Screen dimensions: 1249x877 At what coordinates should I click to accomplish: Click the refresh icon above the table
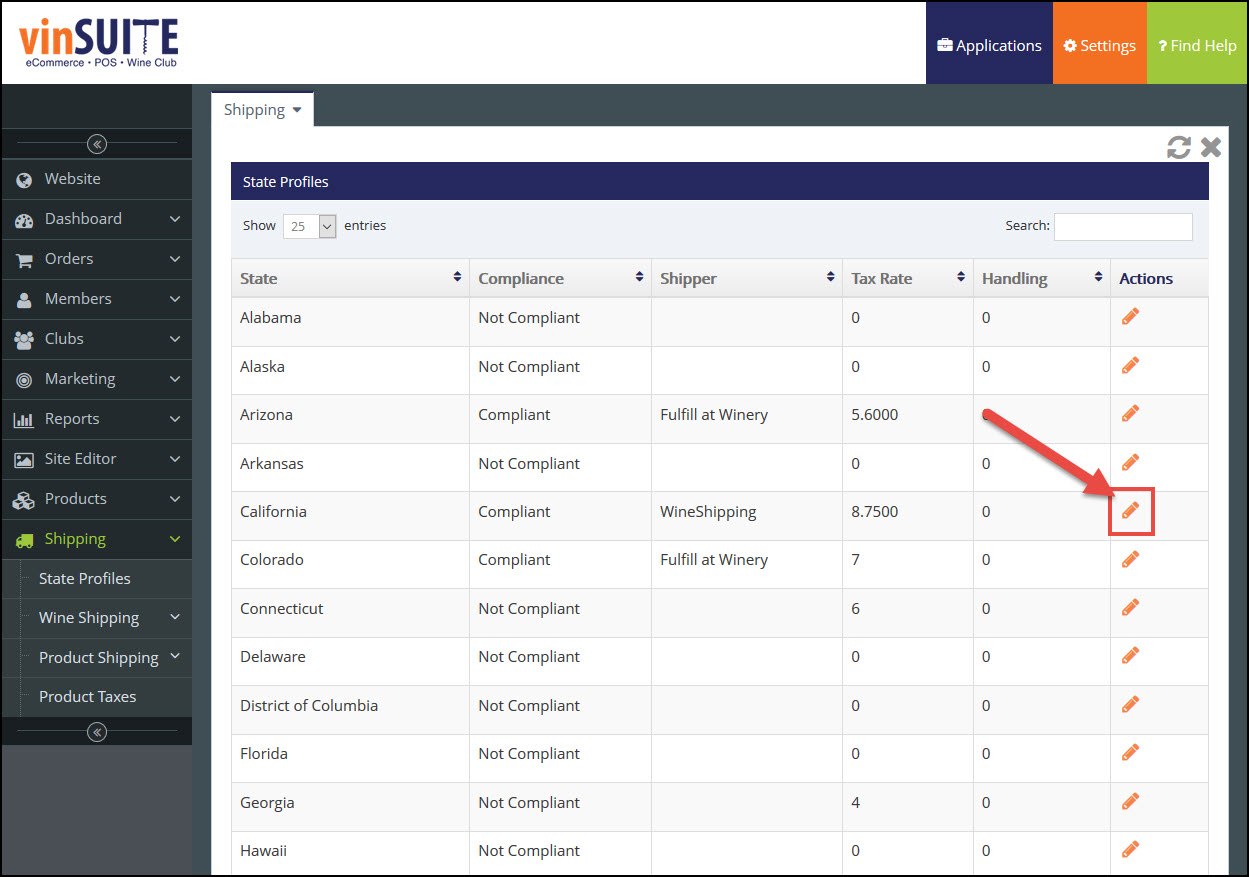[x=1178, y=148]
